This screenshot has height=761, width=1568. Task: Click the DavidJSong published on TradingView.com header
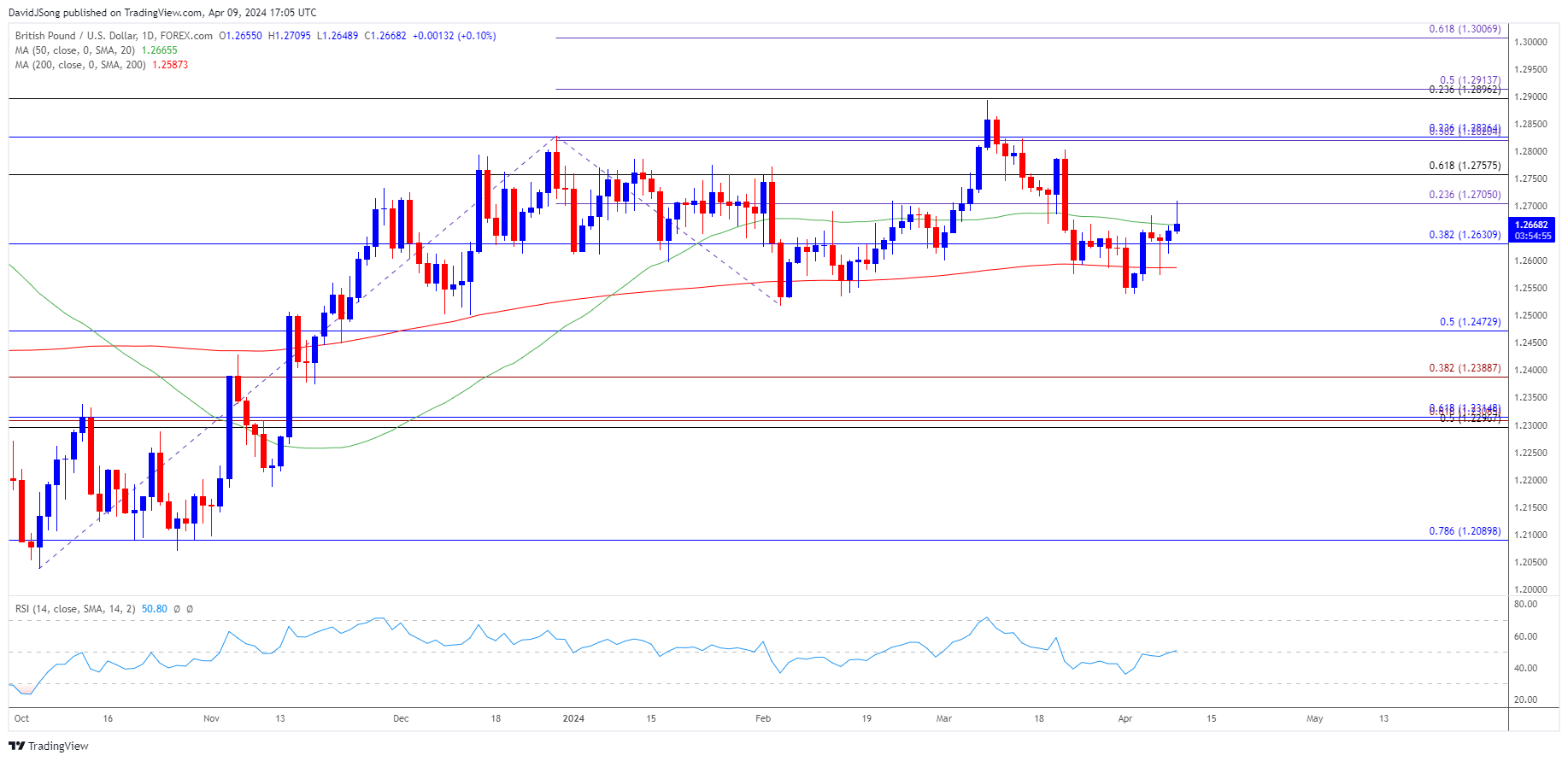162,13
